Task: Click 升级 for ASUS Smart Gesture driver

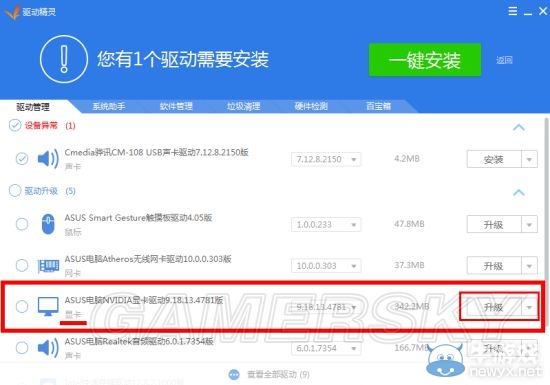Action: click(494, 224)
